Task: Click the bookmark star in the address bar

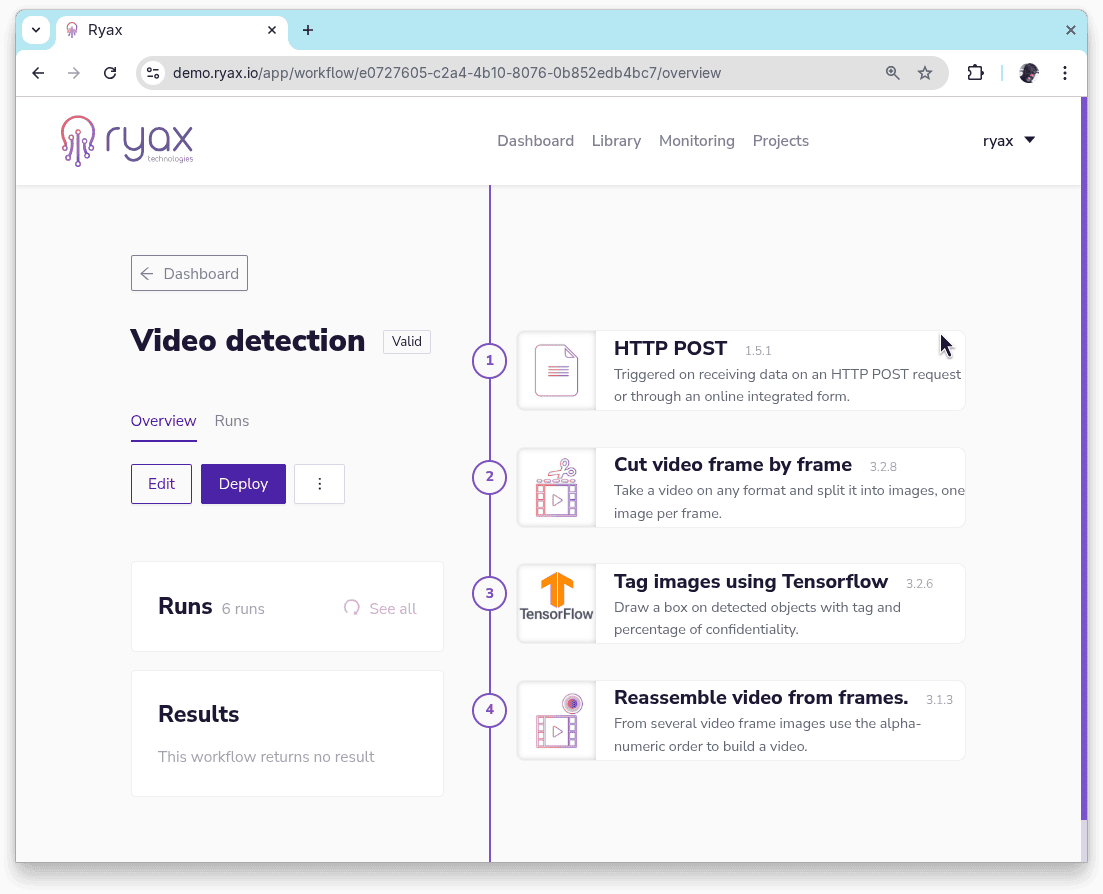Action: coord(925,73)
